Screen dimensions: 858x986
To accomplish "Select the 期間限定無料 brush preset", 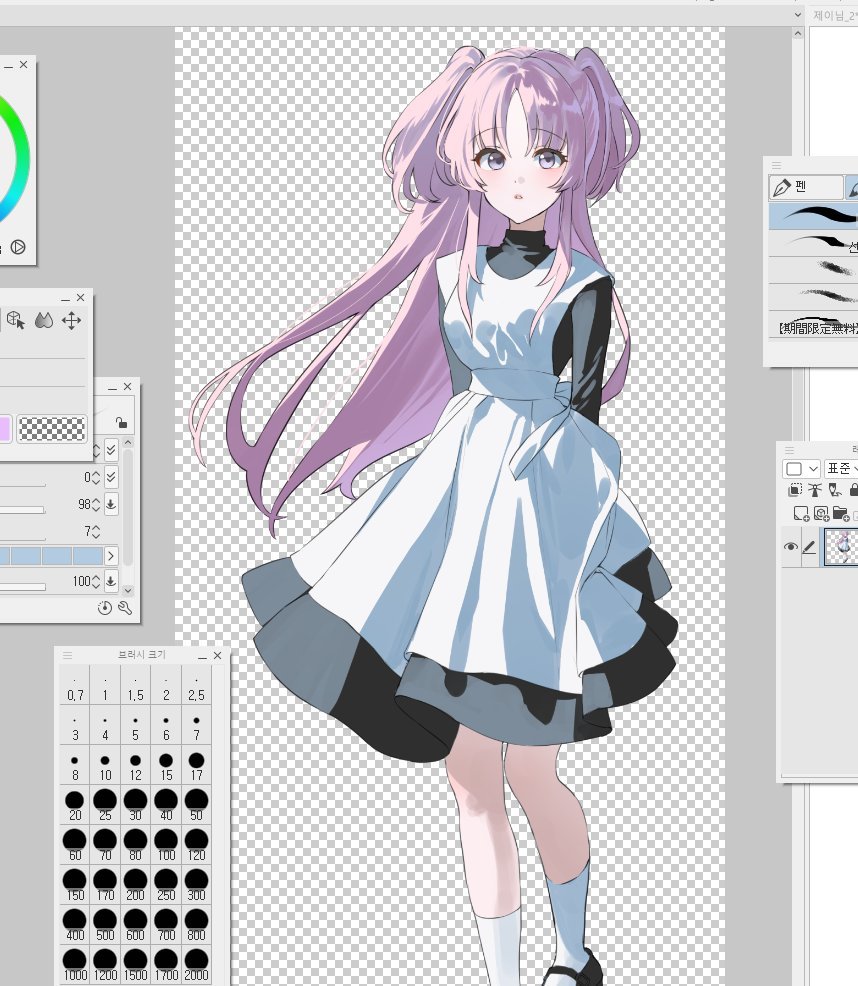I will click(813, 324).
